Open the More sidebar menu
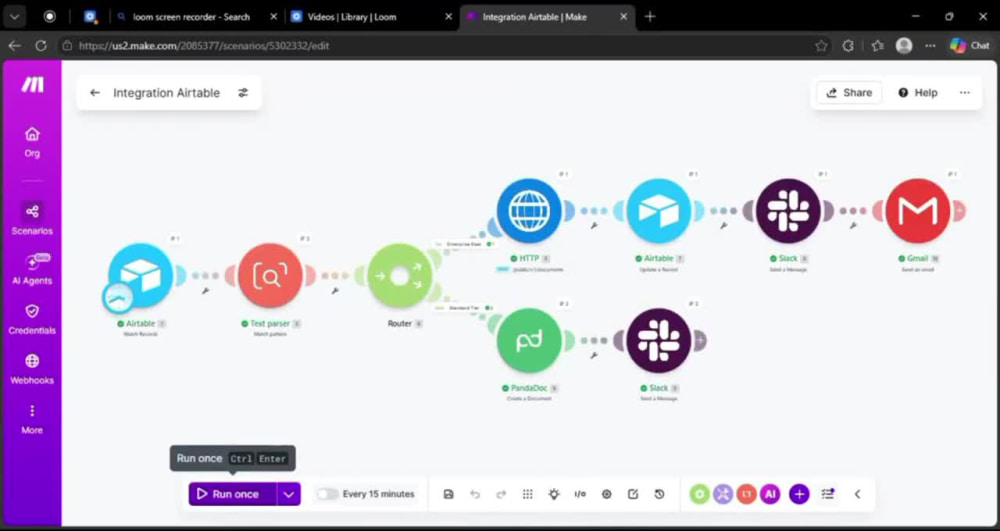Image resolution: width=1000 pixels, height=531 pixels. (x=32, y=418)
